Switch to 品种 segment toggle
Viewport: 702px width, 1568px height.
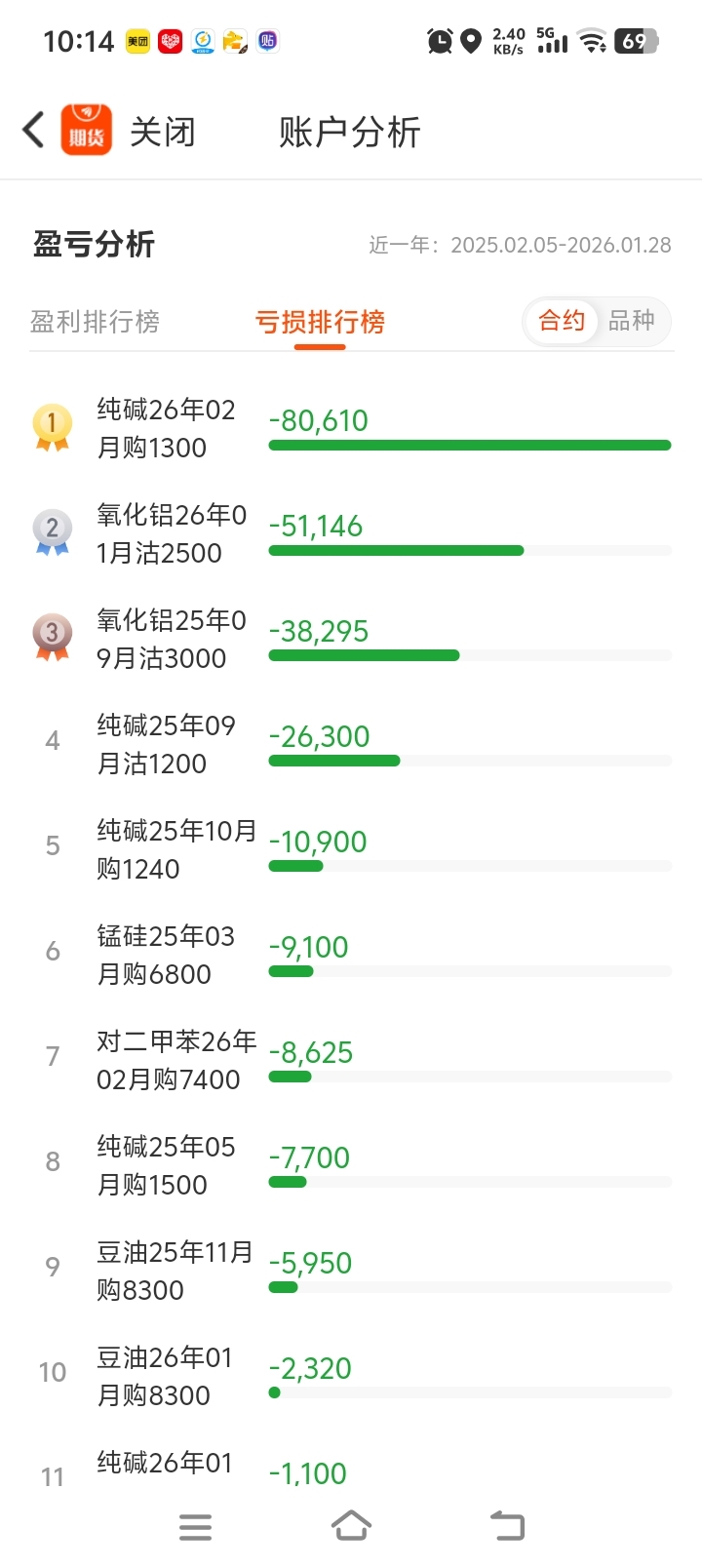click(631, 321)
